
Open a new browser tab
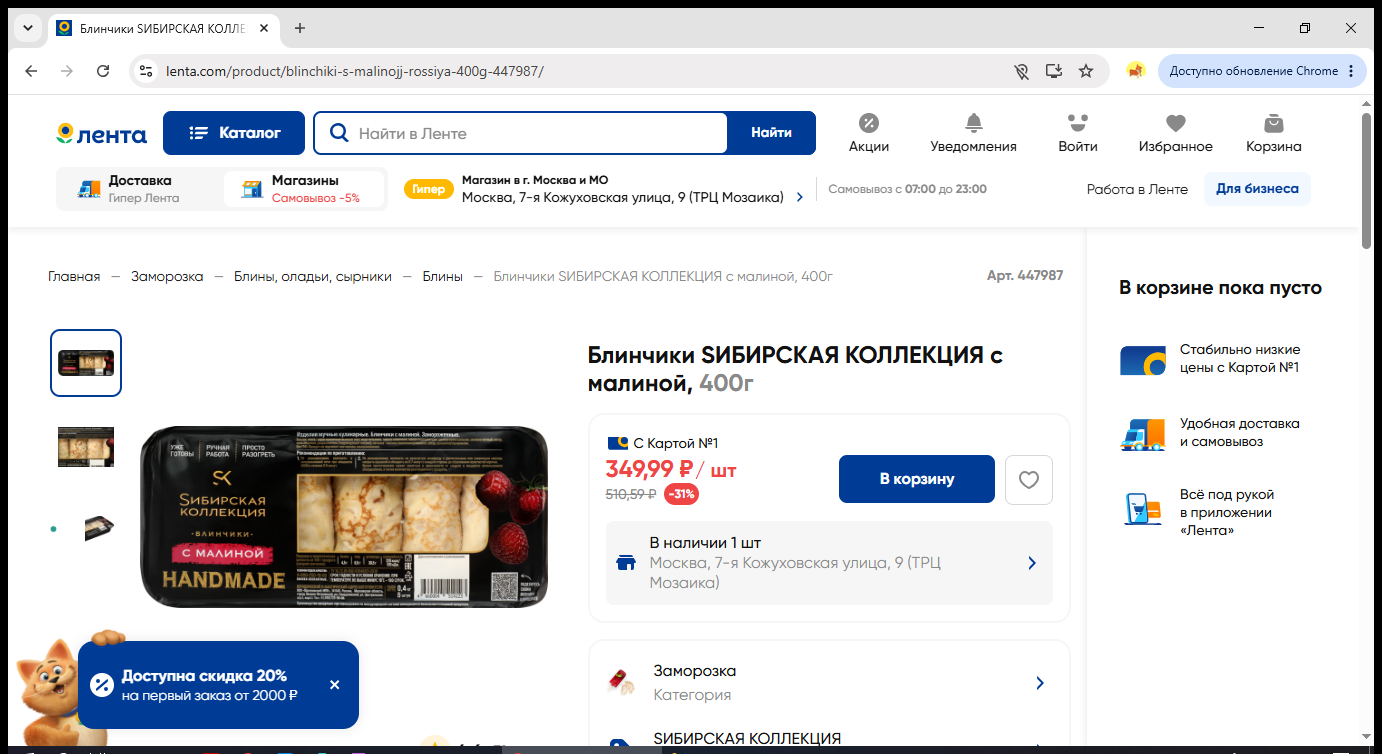(x=300, y=28)
